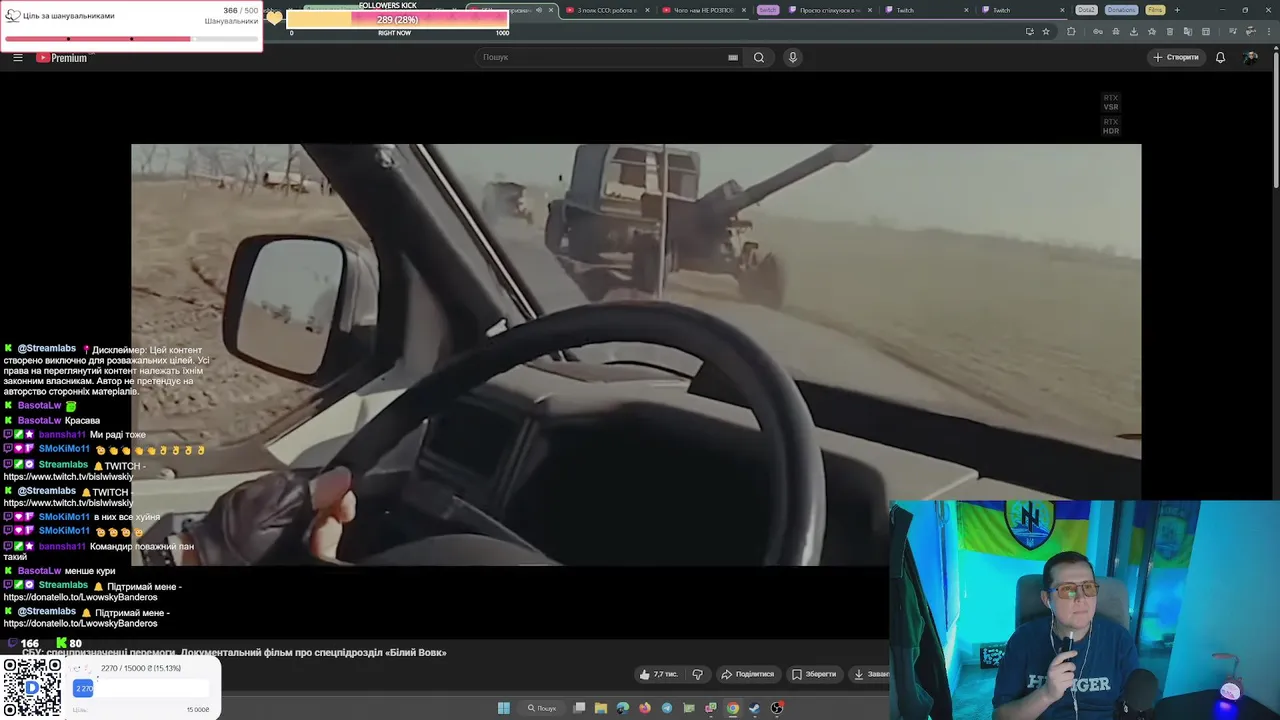Click the RTX VSR indicator badge
Viewport: 1280px width, 720px height.
point(1111,103)
